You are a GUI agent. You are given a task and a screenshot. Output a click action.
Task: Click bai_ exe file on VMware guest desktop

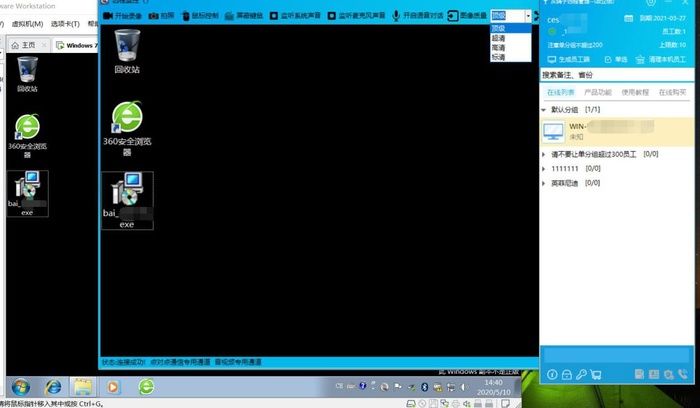coord(27,193)
